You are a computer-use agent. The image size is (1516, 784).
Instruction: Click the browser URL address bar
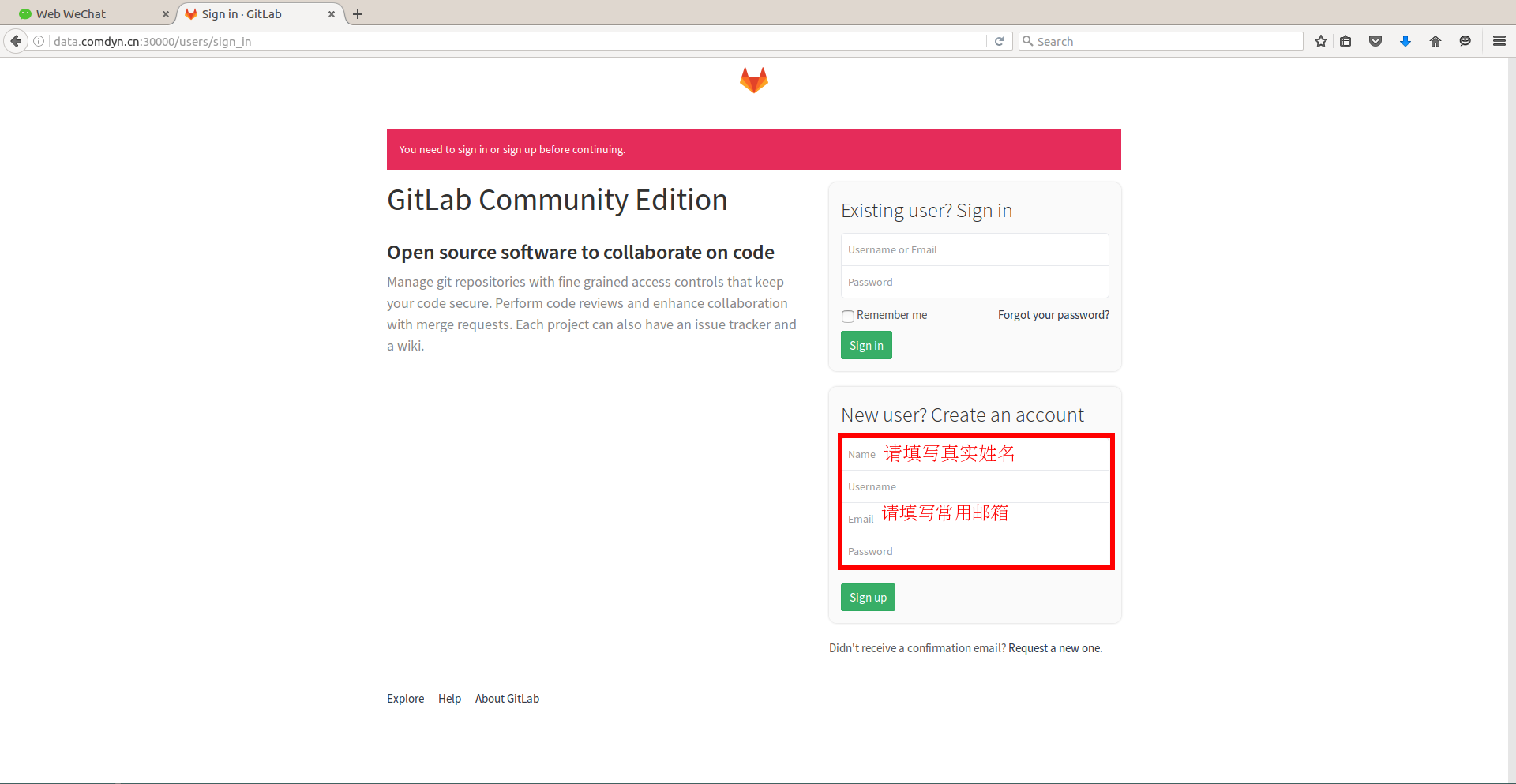click(517, 41)
